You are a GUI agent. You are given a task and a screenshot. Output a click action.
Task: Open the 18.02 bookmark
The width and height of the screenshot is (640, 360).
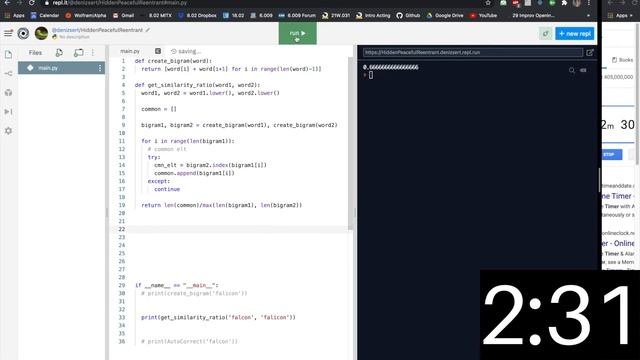(x=233, y=16)
